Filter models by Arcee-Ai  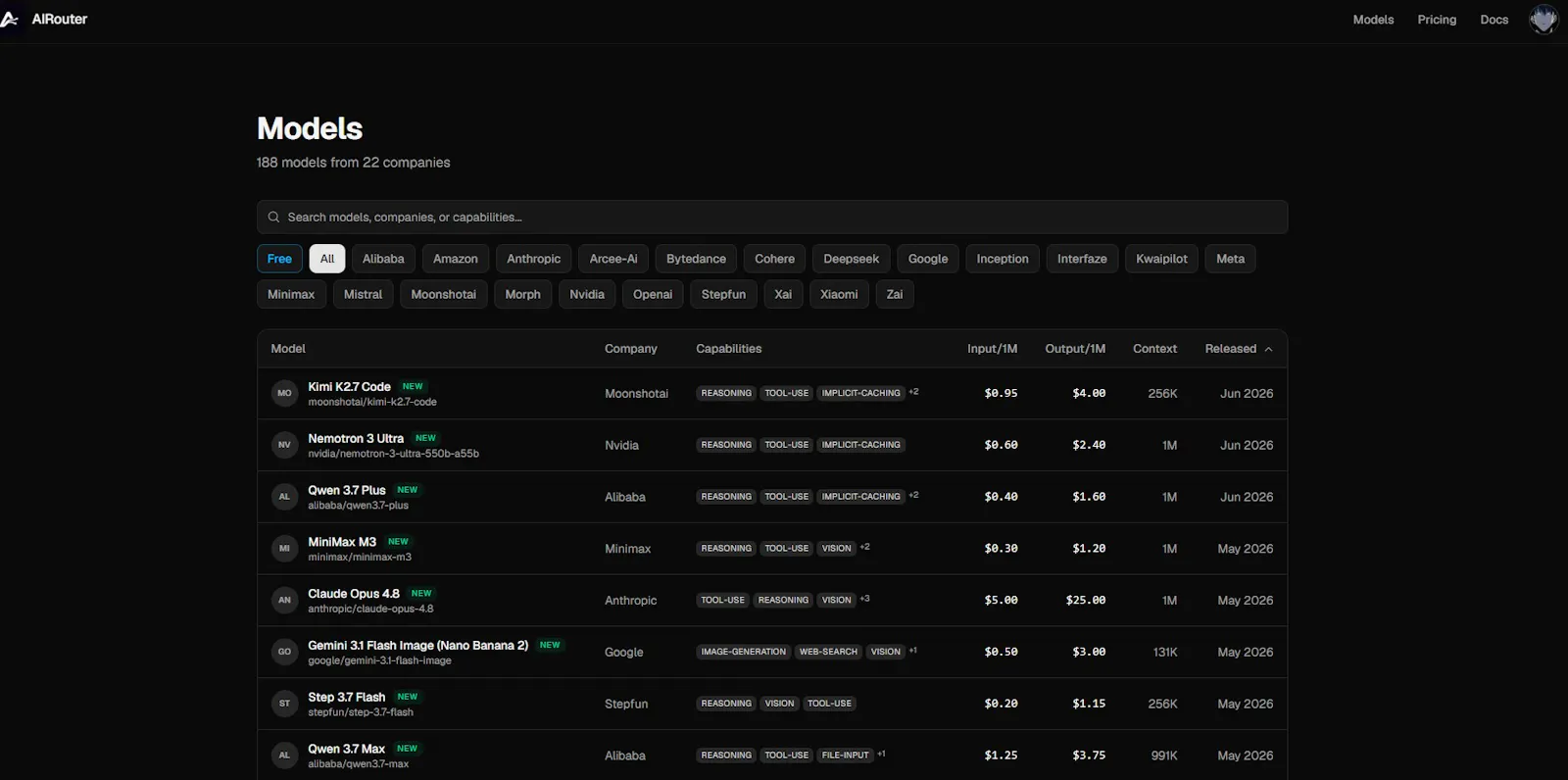[x=613, y=259]
